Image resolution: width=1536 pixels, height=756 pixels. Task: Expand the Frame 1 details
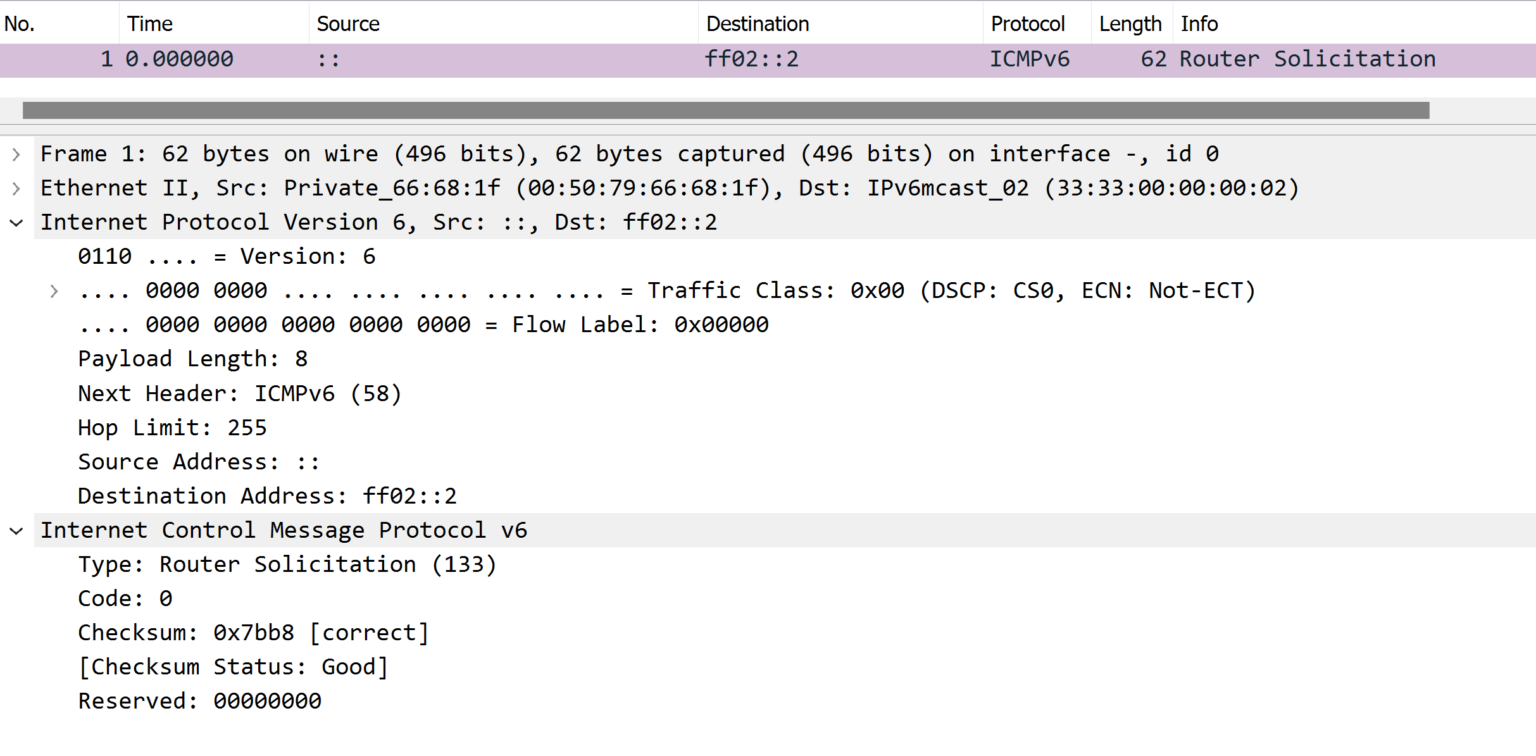coord(16,153)
